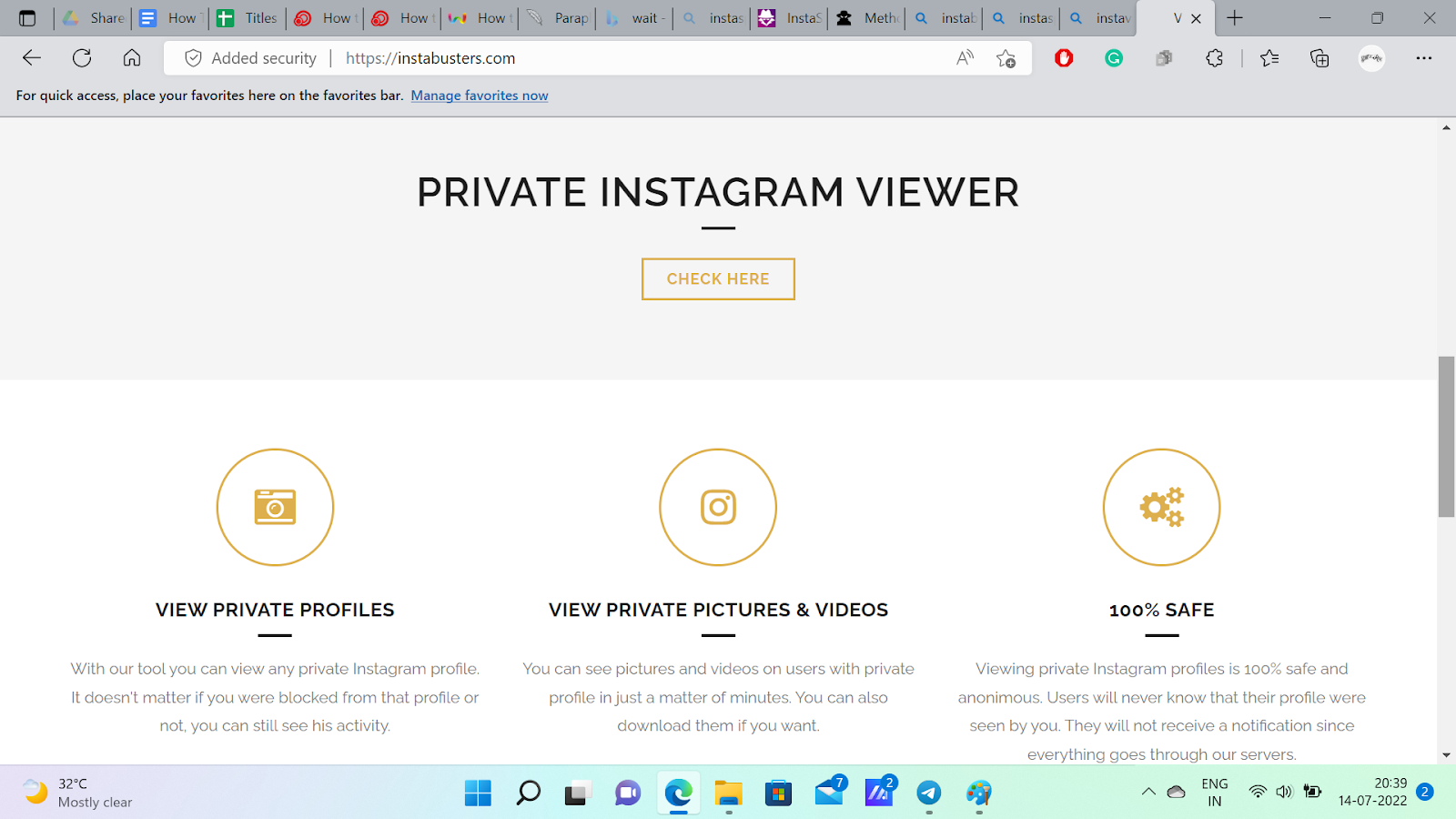Click the Added security shield icon

(193, 58)
